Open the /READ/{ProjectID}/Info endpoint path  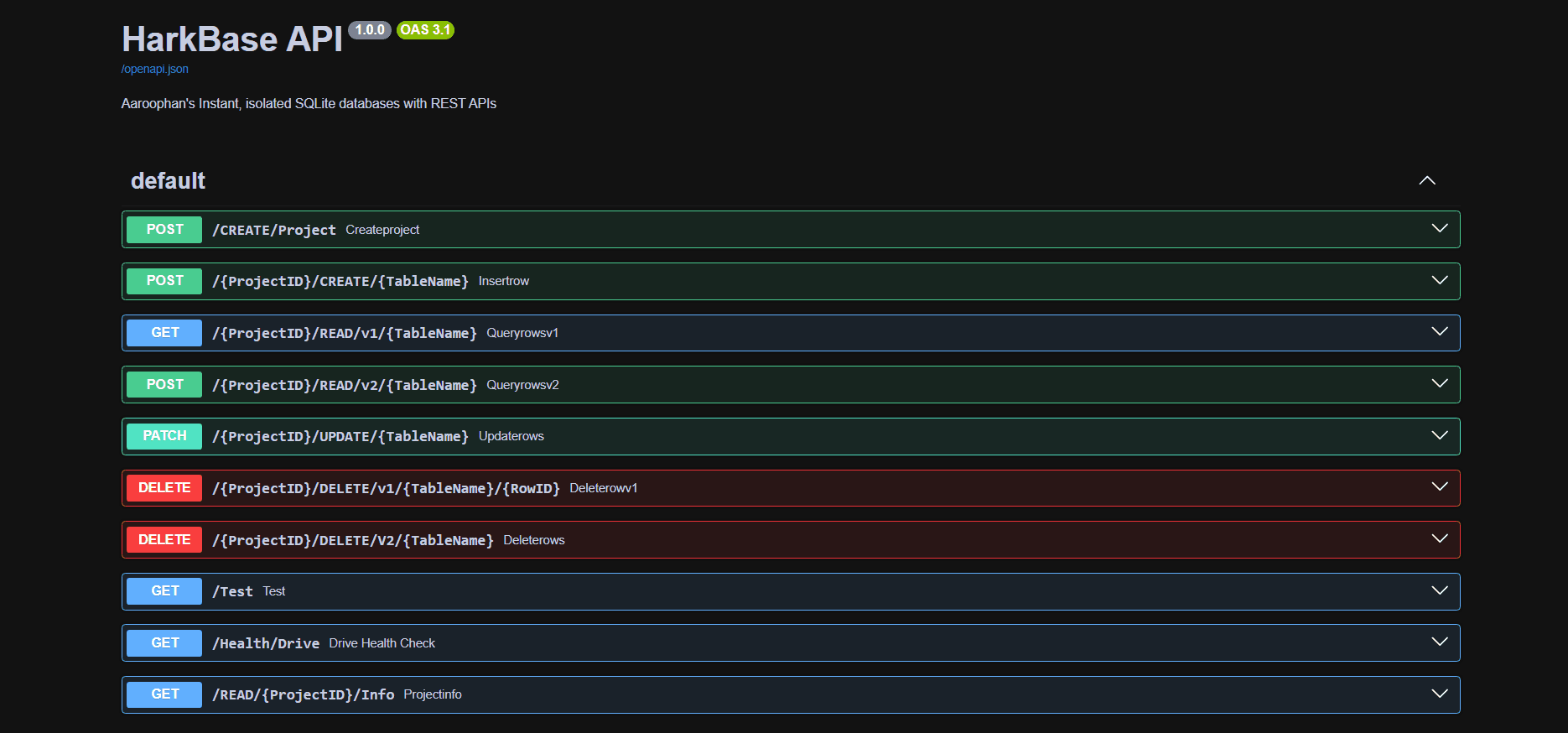click(303, 694)
